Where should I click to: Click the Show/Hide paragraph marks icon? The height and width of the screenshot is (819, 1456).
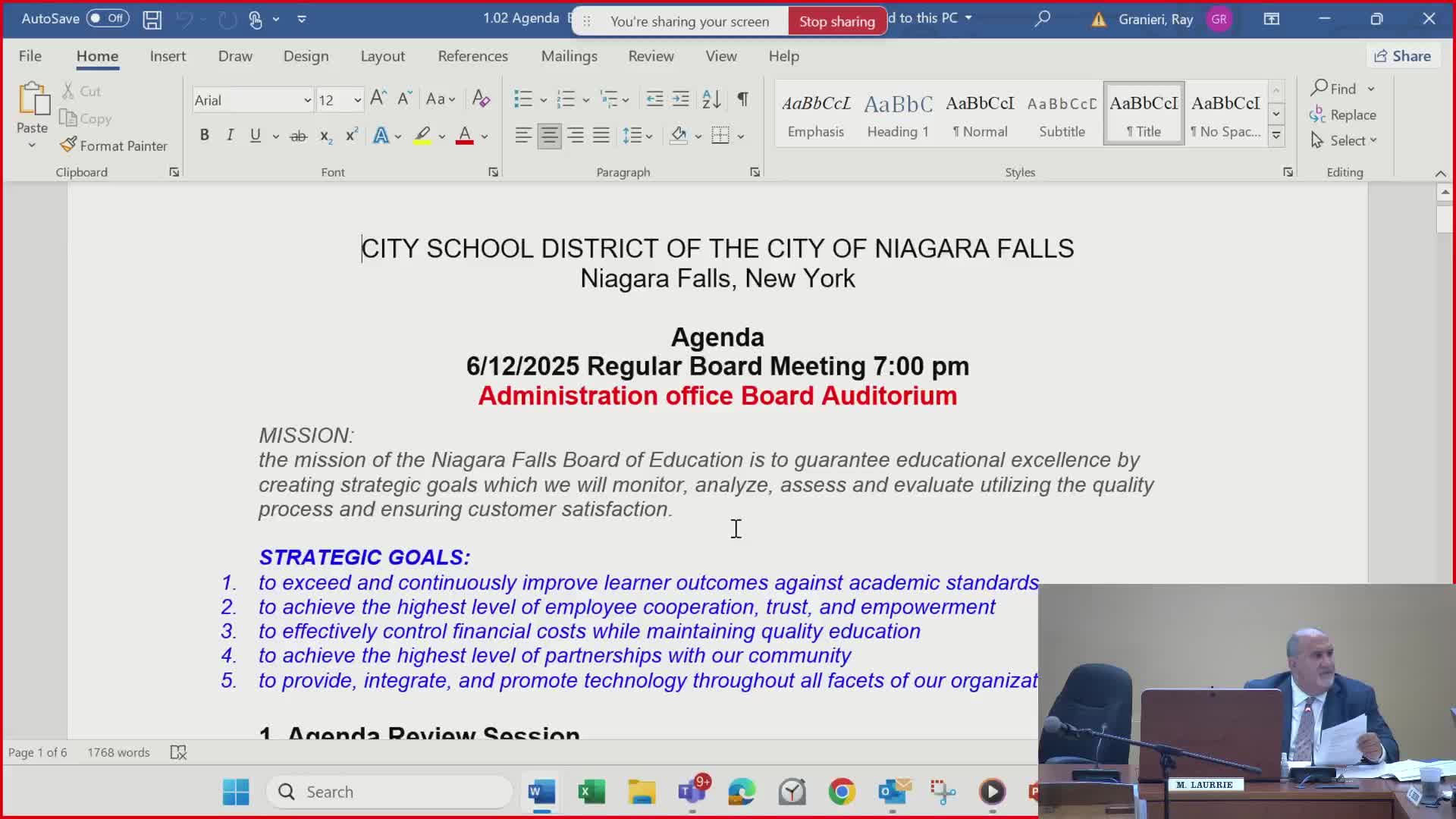(743, 99)
